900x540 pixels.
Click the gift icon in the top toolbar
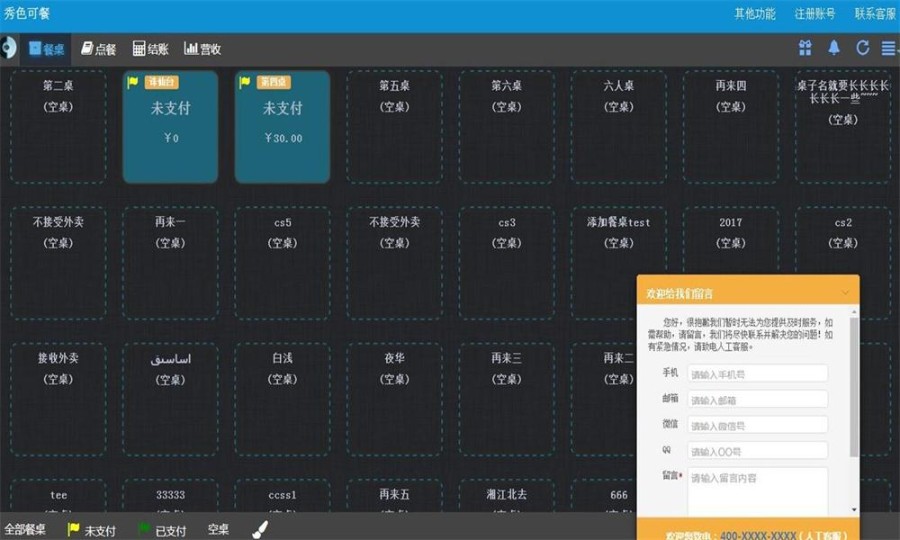point(805,48)
